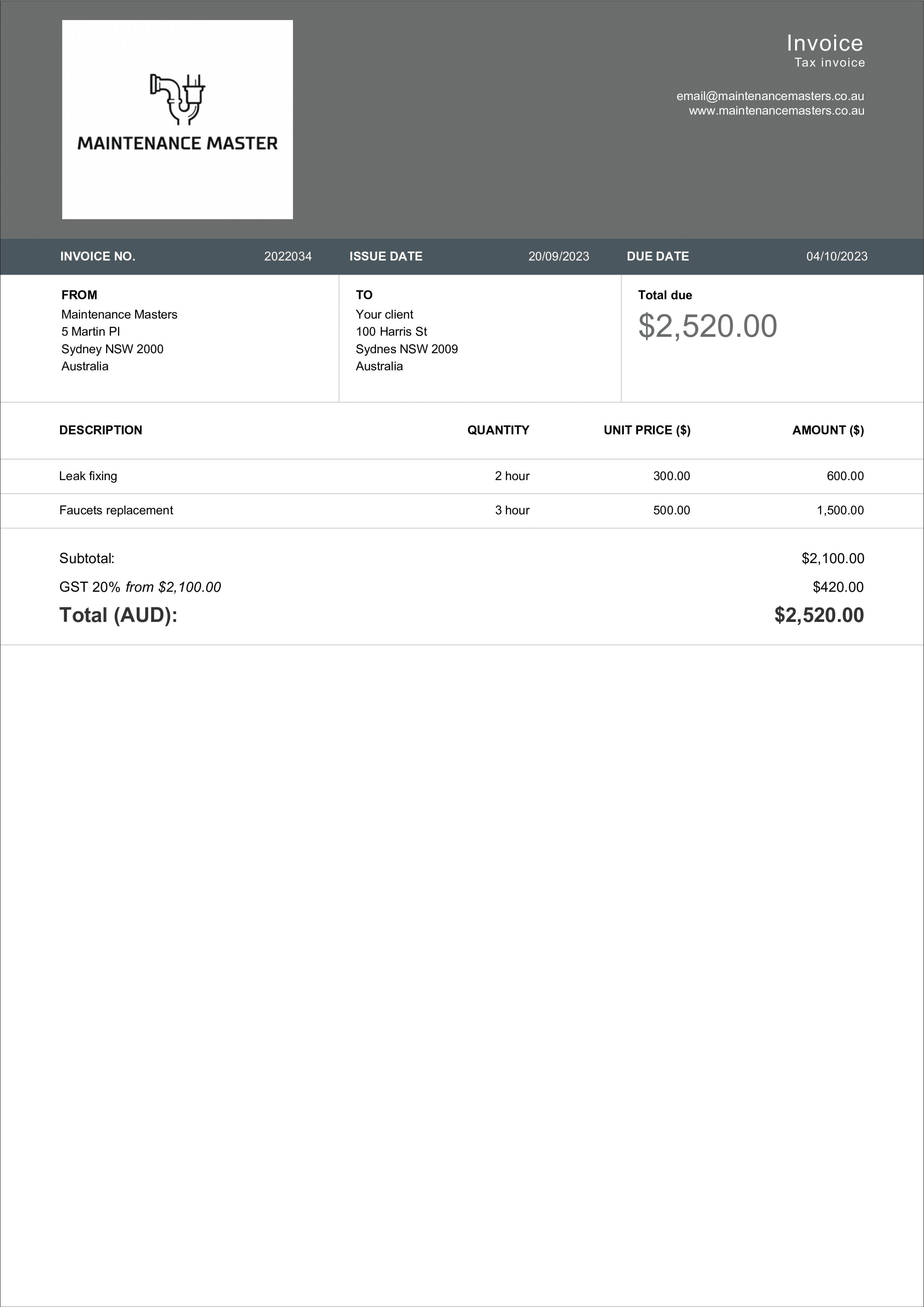Image resolution: width=924 pixels, height=1307 pixels.
Task: Click the 'FROM' heading
Action: 79,295
